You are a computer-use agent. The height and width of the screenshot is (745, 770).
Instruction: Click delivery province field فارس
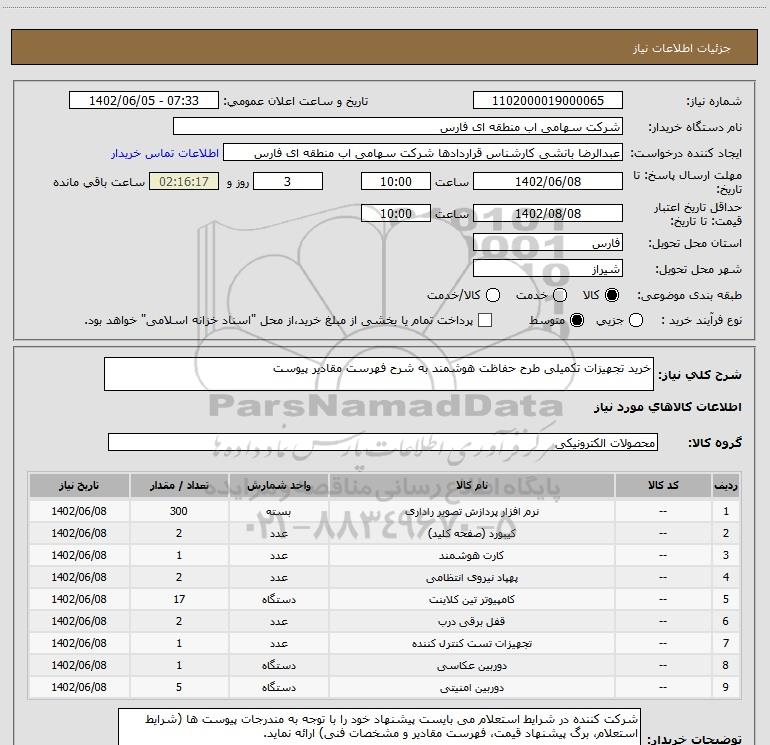coord(548,243)
